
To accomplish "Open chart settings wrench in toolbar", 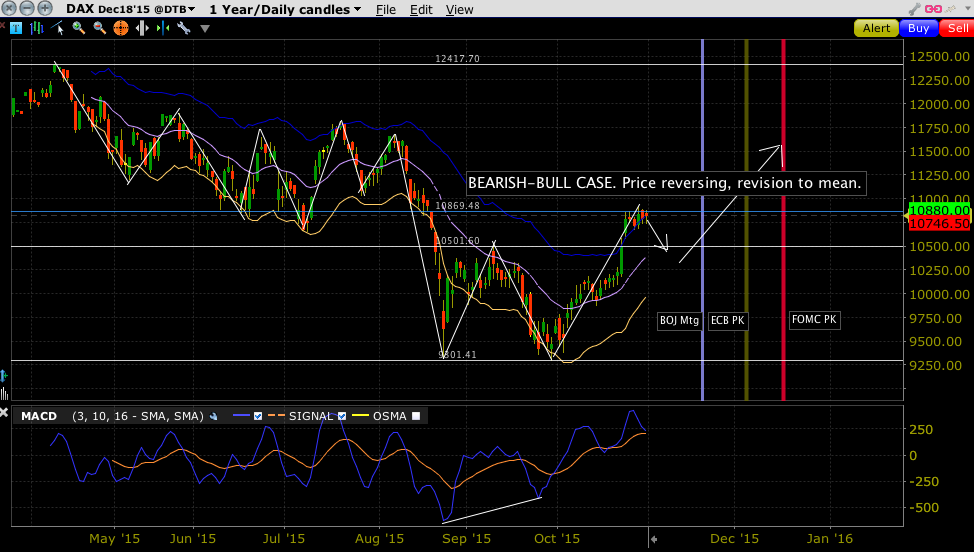I will tap(184, 28).
